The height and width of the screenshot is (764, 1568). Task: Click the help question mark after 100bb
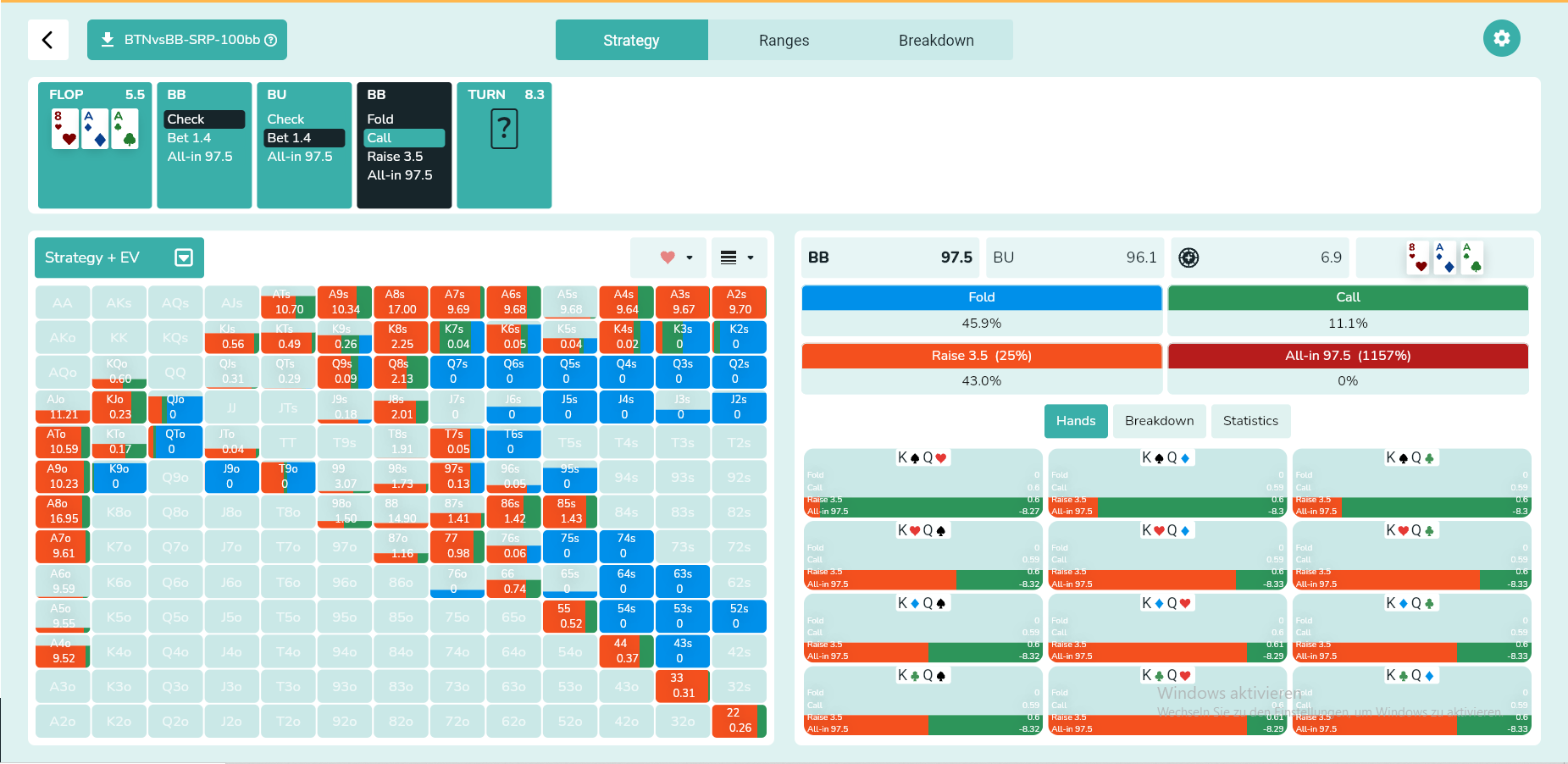point(271,40)
